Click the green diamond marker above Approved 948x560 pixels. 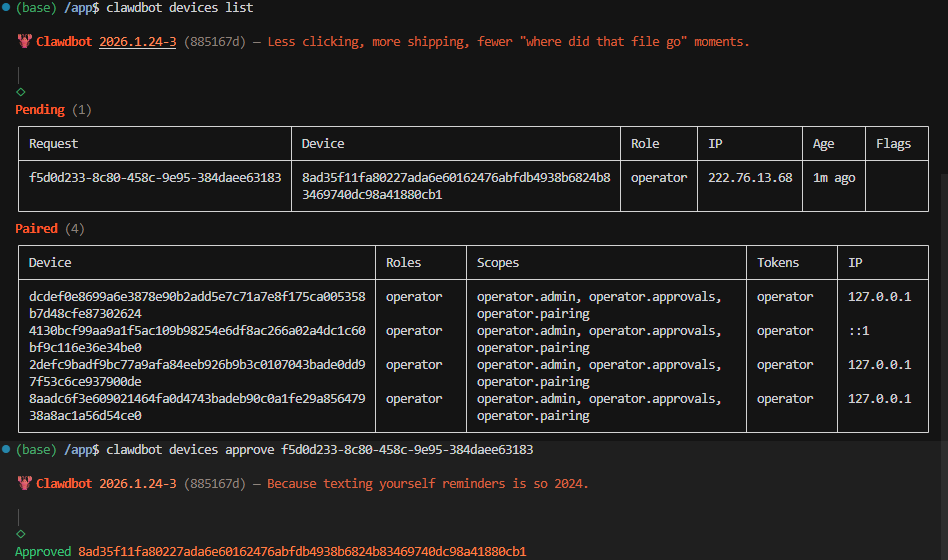coord(21,534)
